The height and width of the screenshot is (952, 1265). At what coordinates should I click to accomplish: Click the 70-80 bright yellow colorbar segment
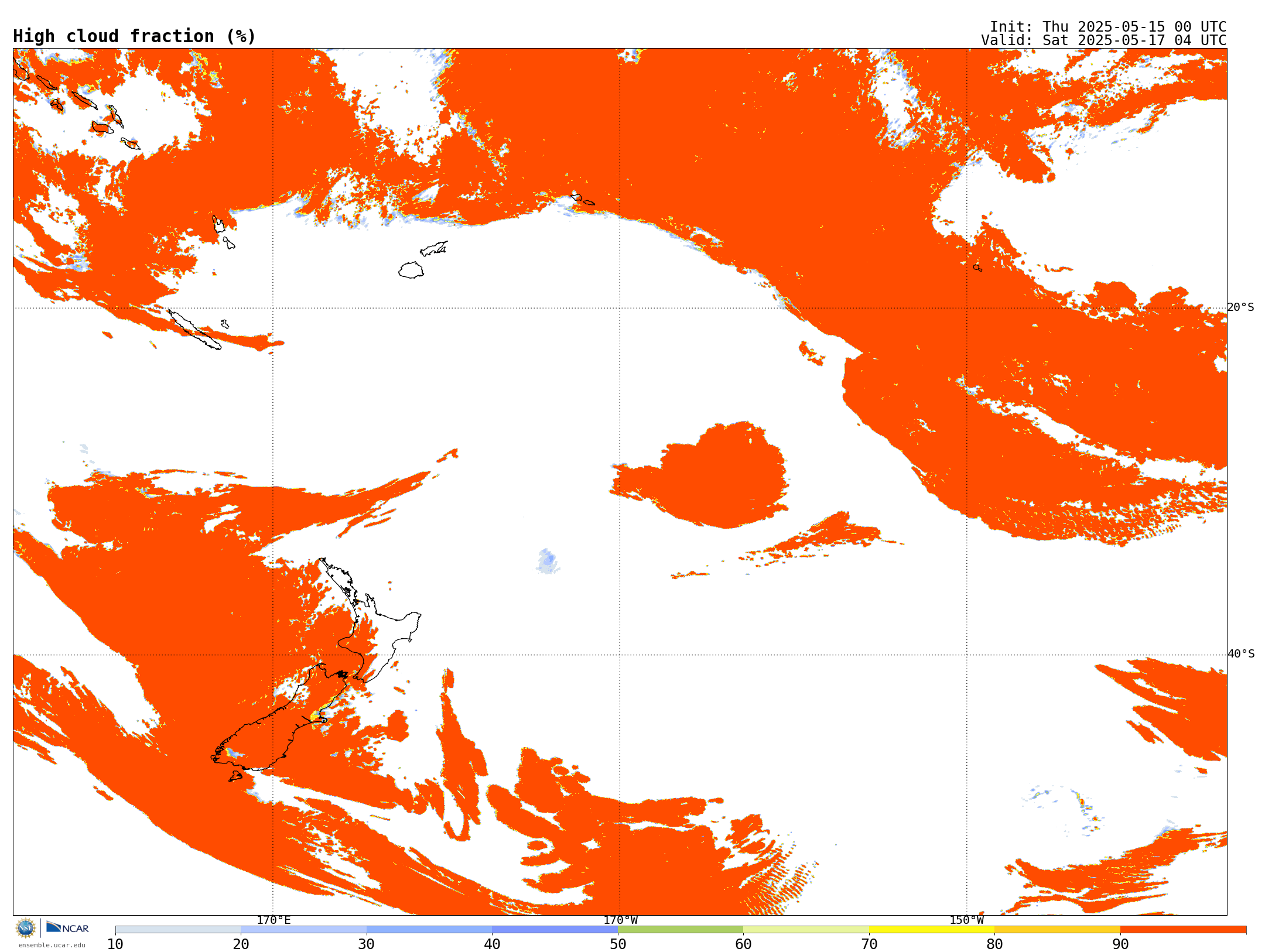point(932,930)
